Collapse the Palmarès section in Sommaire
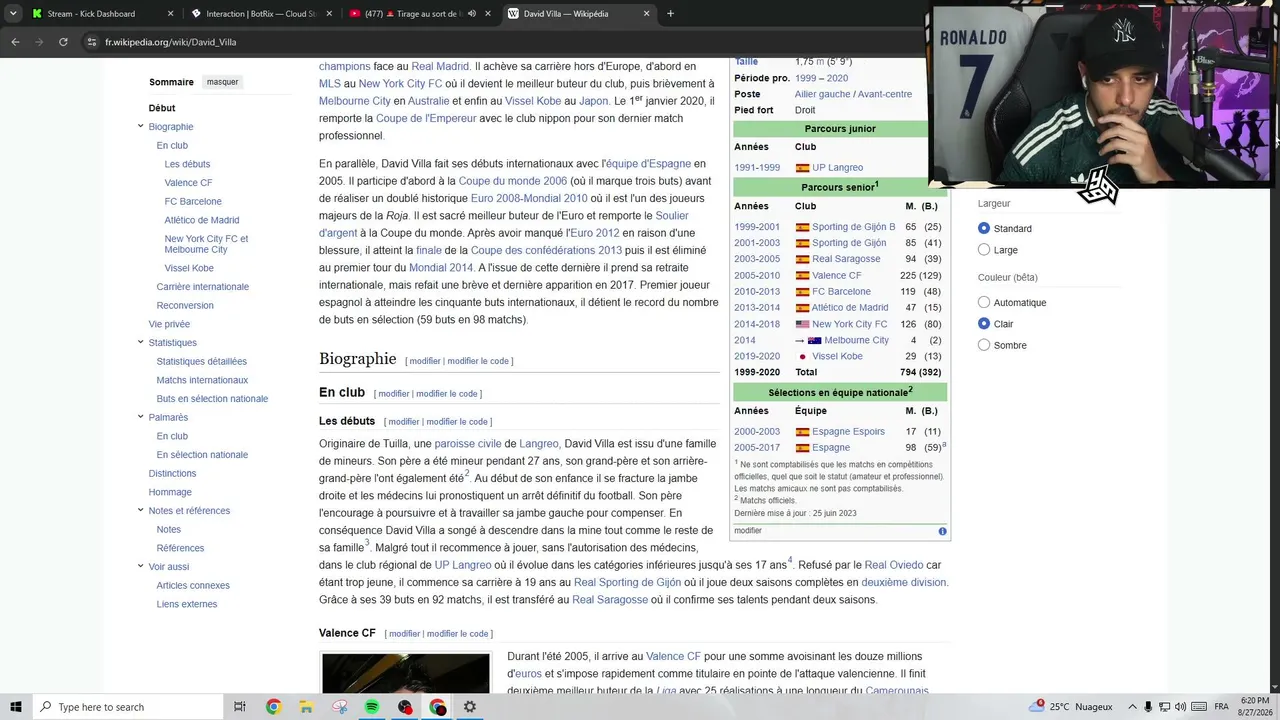The height and width of the screenshot is (720, 1280). (141, 417)
